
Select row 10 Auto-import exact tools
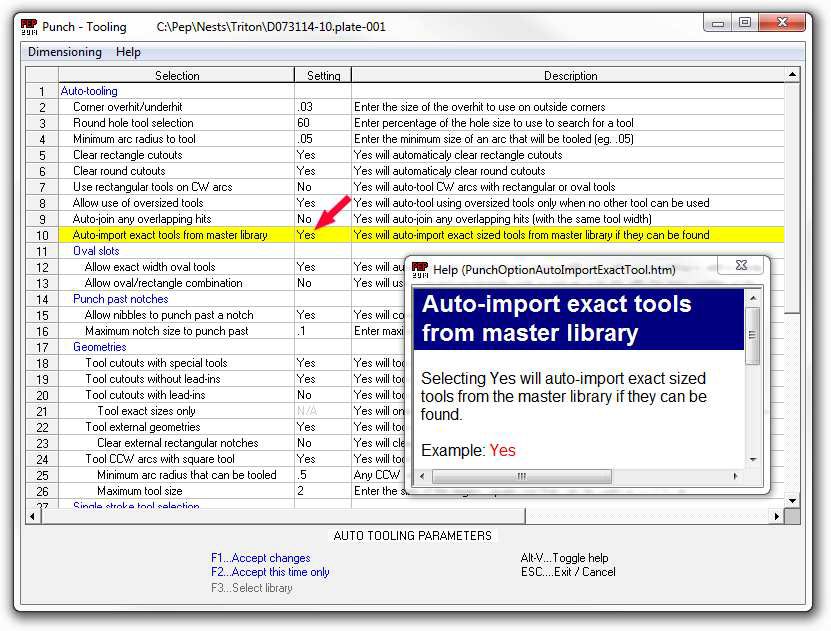pyautogui.click(x=170, y=235)
